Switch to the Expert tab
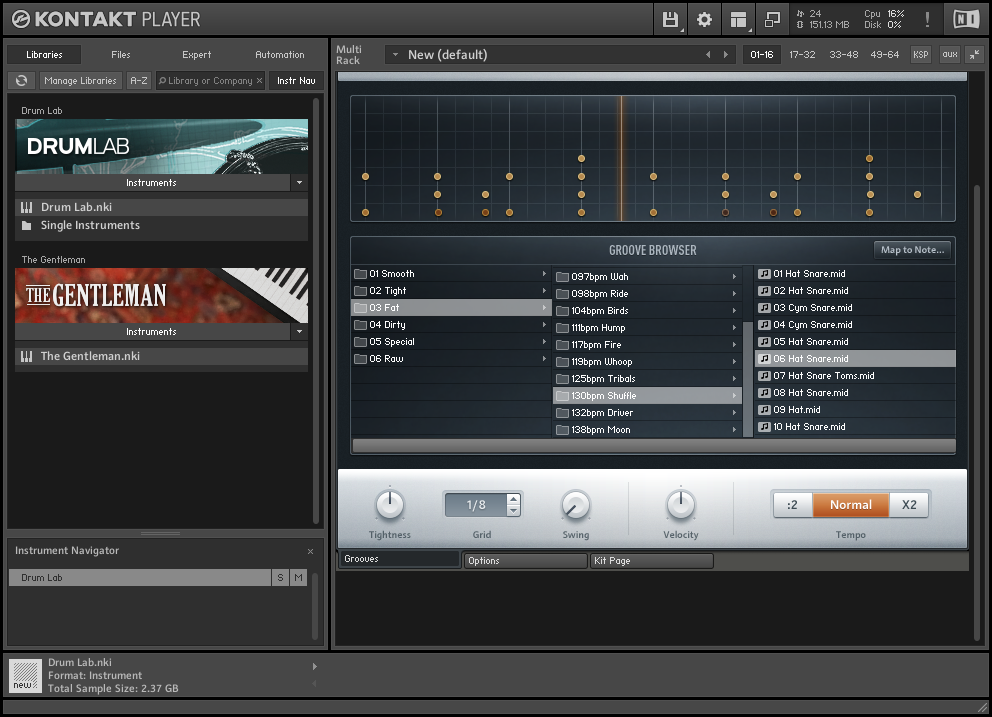 pyautogui.click(x=197, y=54)
